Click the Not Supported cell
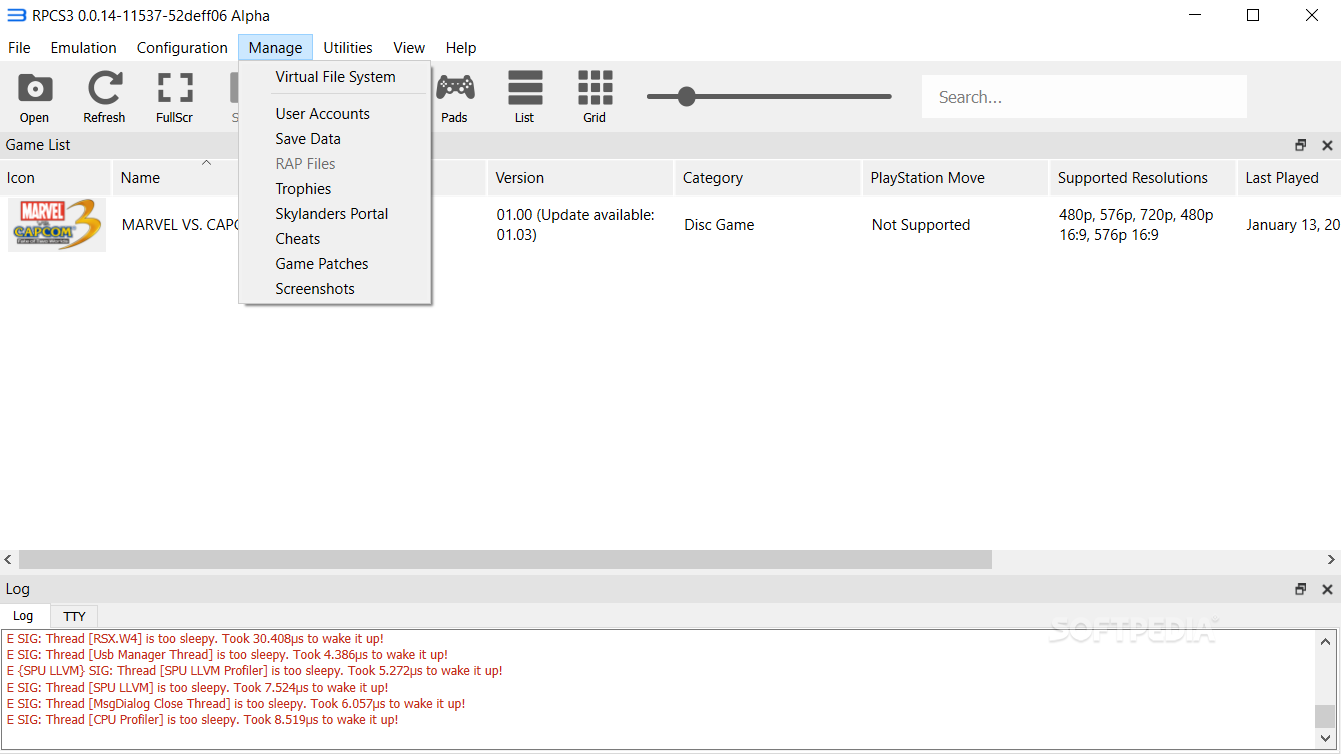This screenshot has height=754, width=1341. tap(921, 225)
